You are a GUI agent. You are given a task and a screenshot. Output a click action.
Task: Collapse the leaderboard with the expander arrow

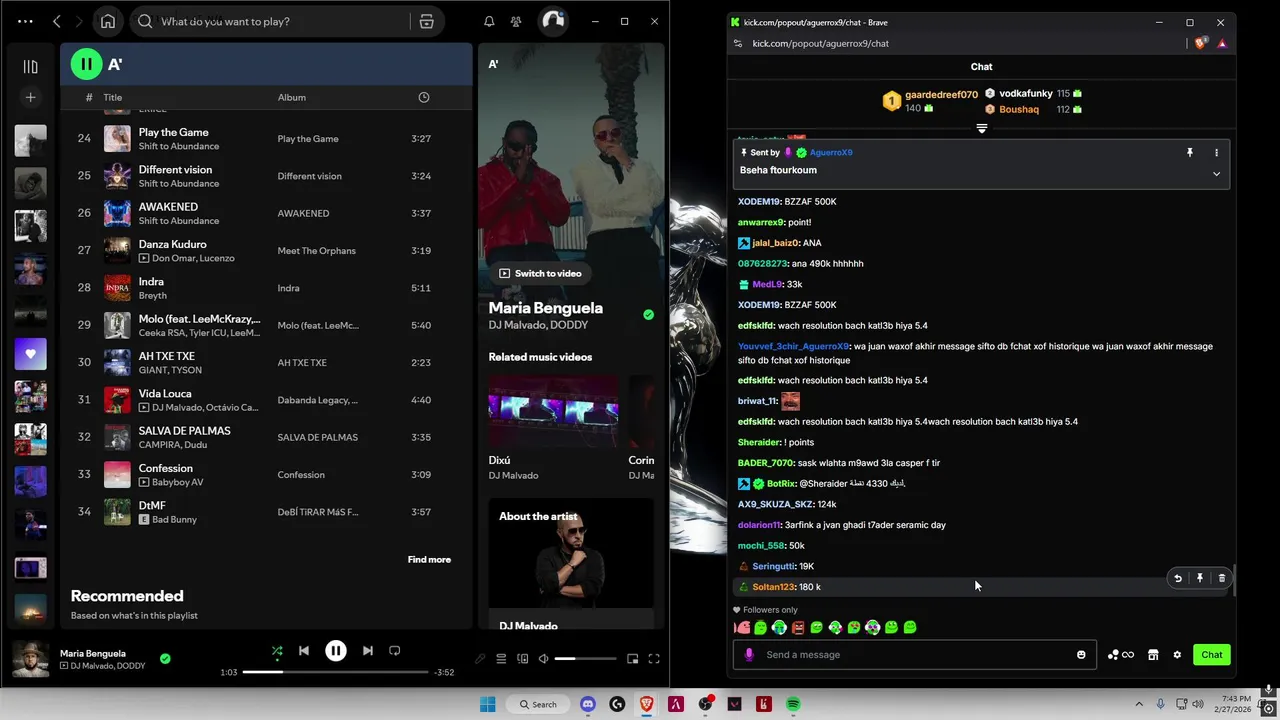pos(981,129)
